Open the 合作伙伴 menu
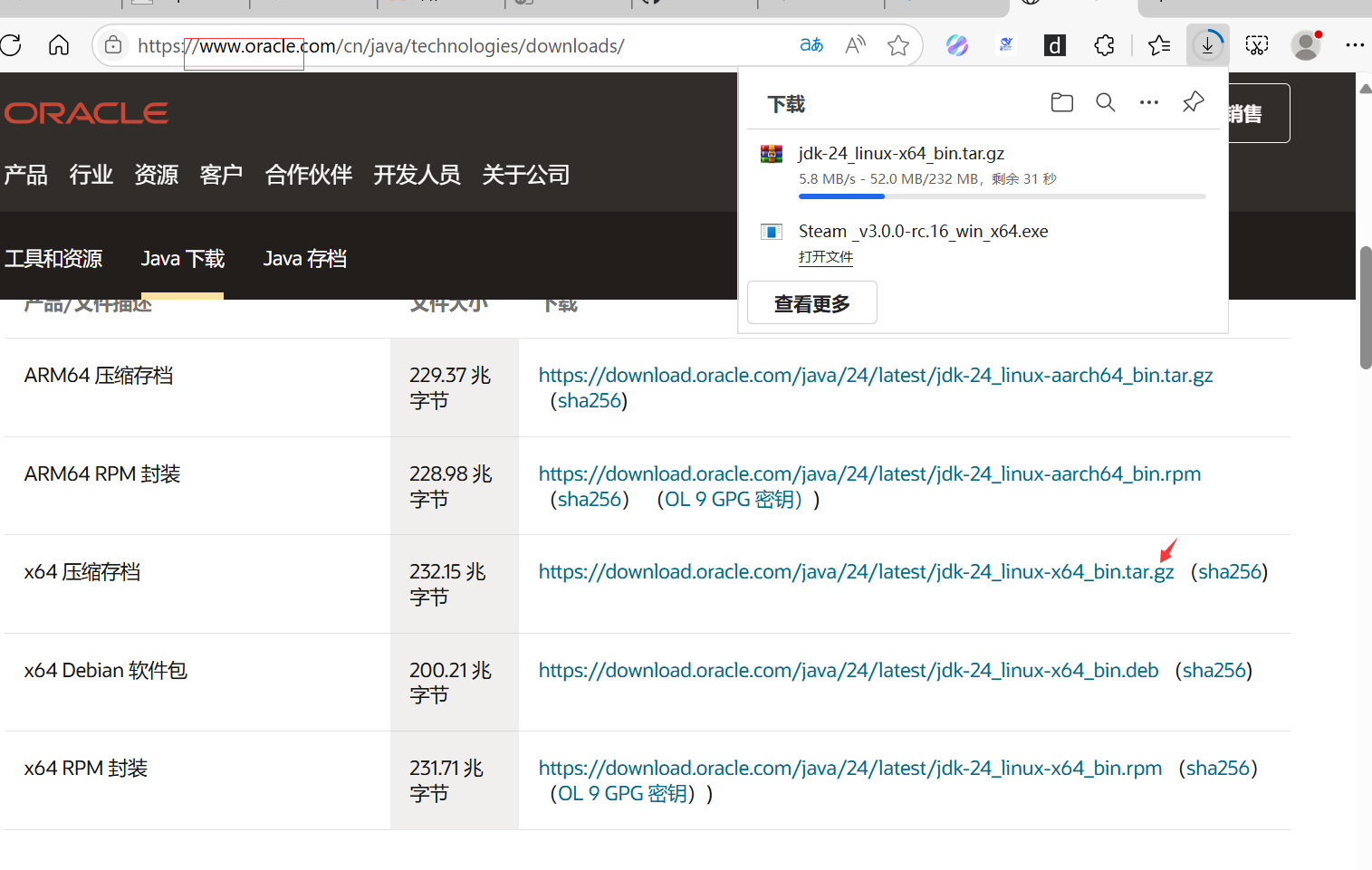The image size is (1372, 870). click(309, 174)
